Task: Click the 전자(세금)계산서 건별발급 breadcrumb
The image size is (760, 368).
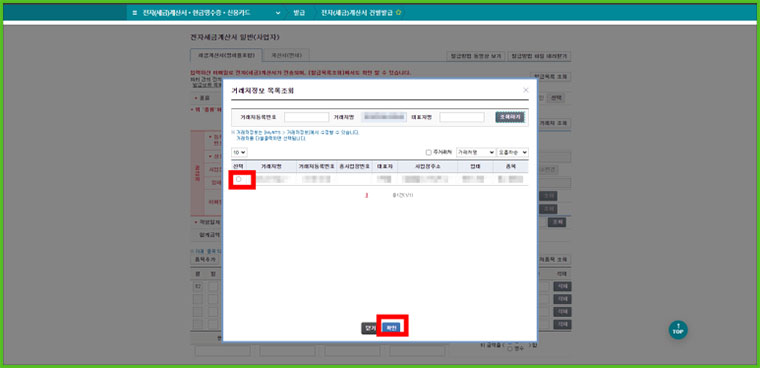Action: click(x=357, y=13)
